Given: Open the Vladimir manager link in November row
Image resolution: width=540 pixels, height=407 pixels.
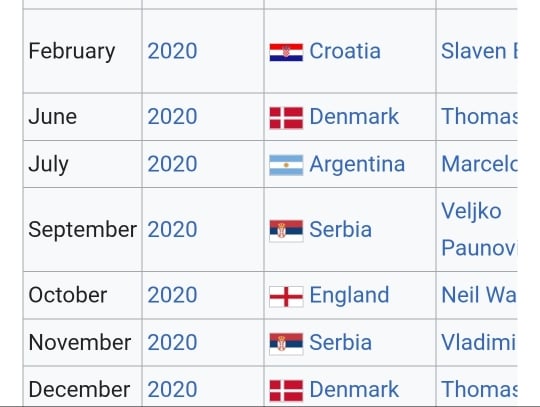Looking at the screenshot, I should click(x=479, y=342).
